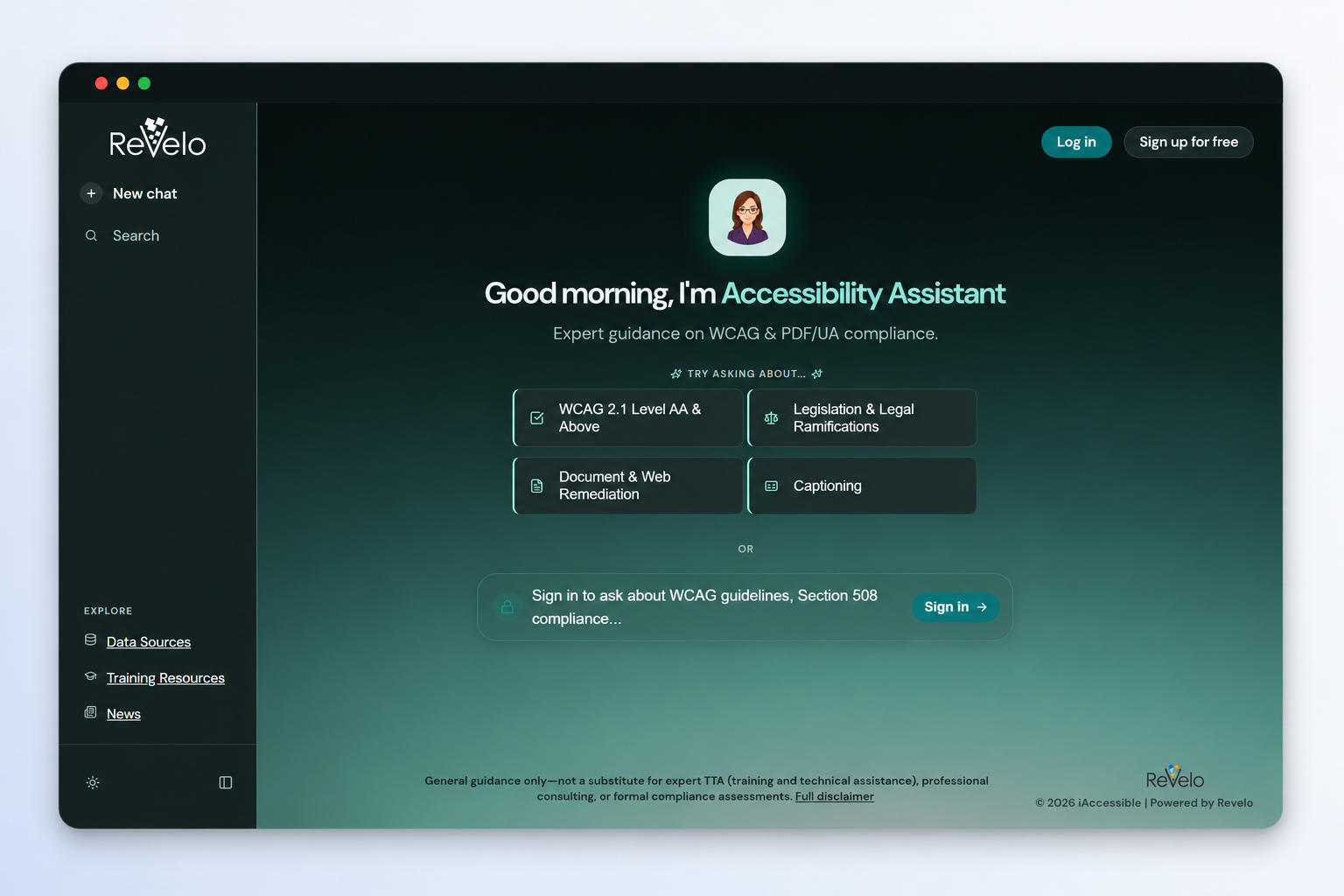The height and width of the screenshot is (896, 1344).
Task: Click the "Accessibility Assistant" heading text
Action: tap(863, 293)
